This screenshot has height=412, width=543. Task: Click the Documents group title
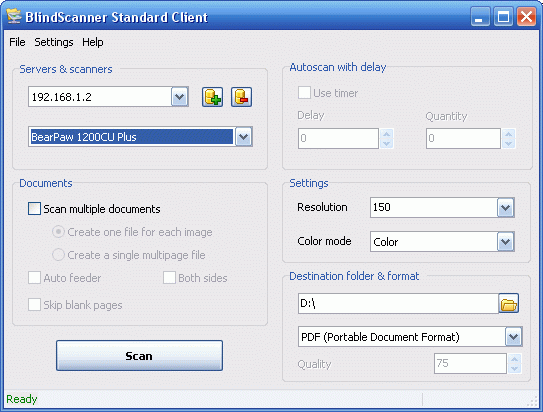[46, 183]
